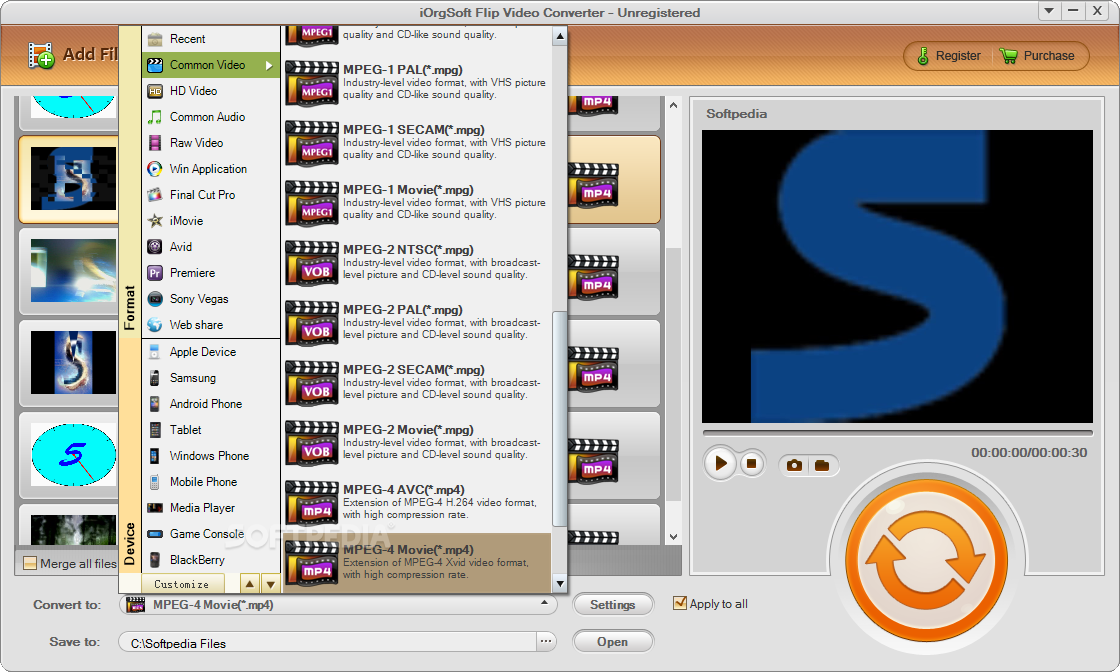Viewport: 1120px width, 672px height.
Task: Click the Open output folder button
Action: 613,642
